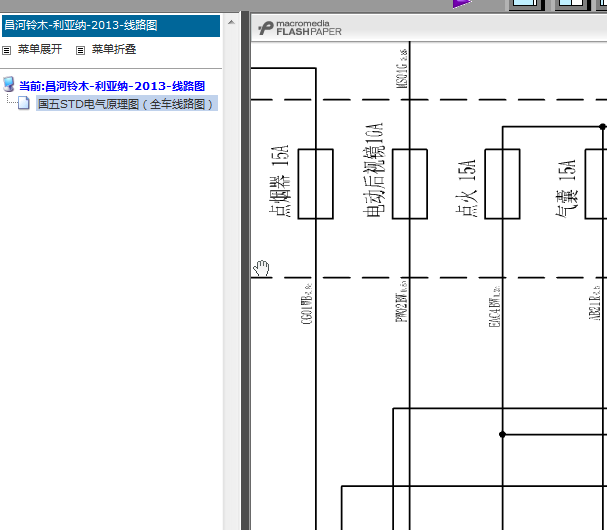This screenshot has height=530, width=607.
Task: Click the sidebar scrollbar up arrow
Action: tap(231, 22)
